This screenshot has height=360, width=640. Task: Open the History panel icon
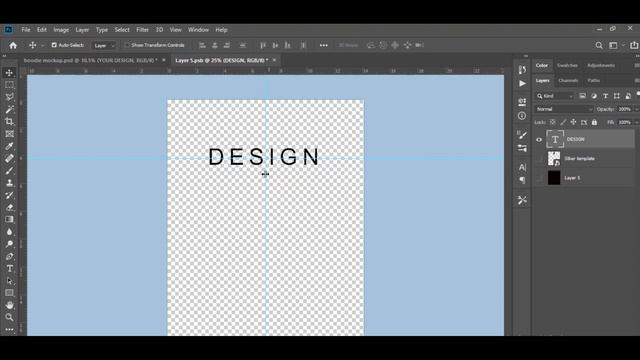[x=522, y=70]
